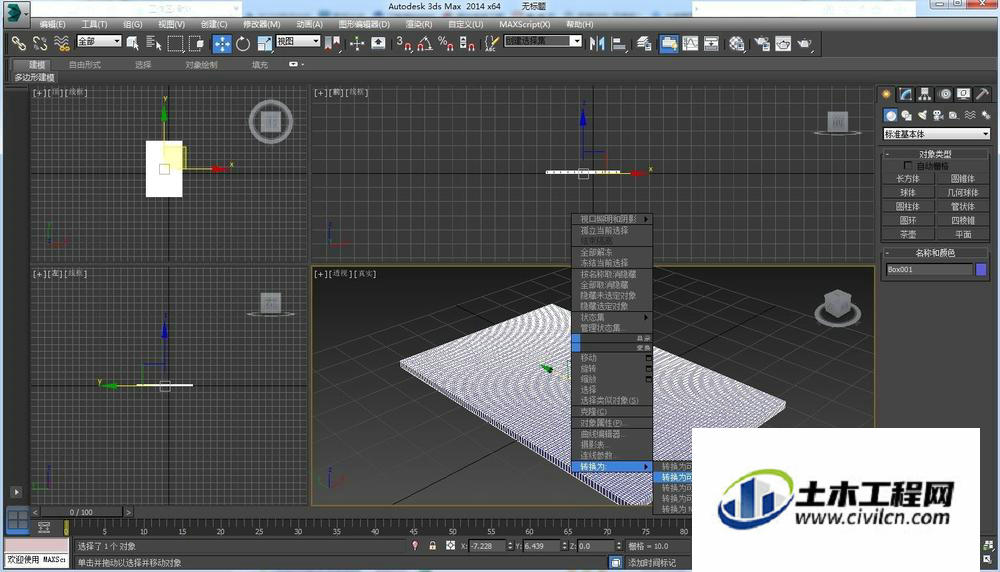Open the 修改器(M) menu

(261, 24)
